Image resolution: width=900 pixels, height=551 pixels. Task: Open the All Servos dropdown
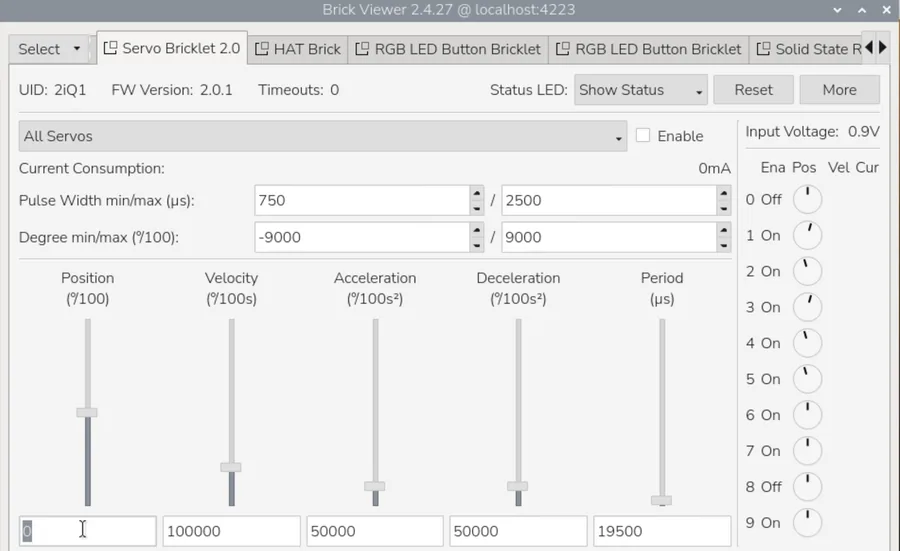[323, 136]
